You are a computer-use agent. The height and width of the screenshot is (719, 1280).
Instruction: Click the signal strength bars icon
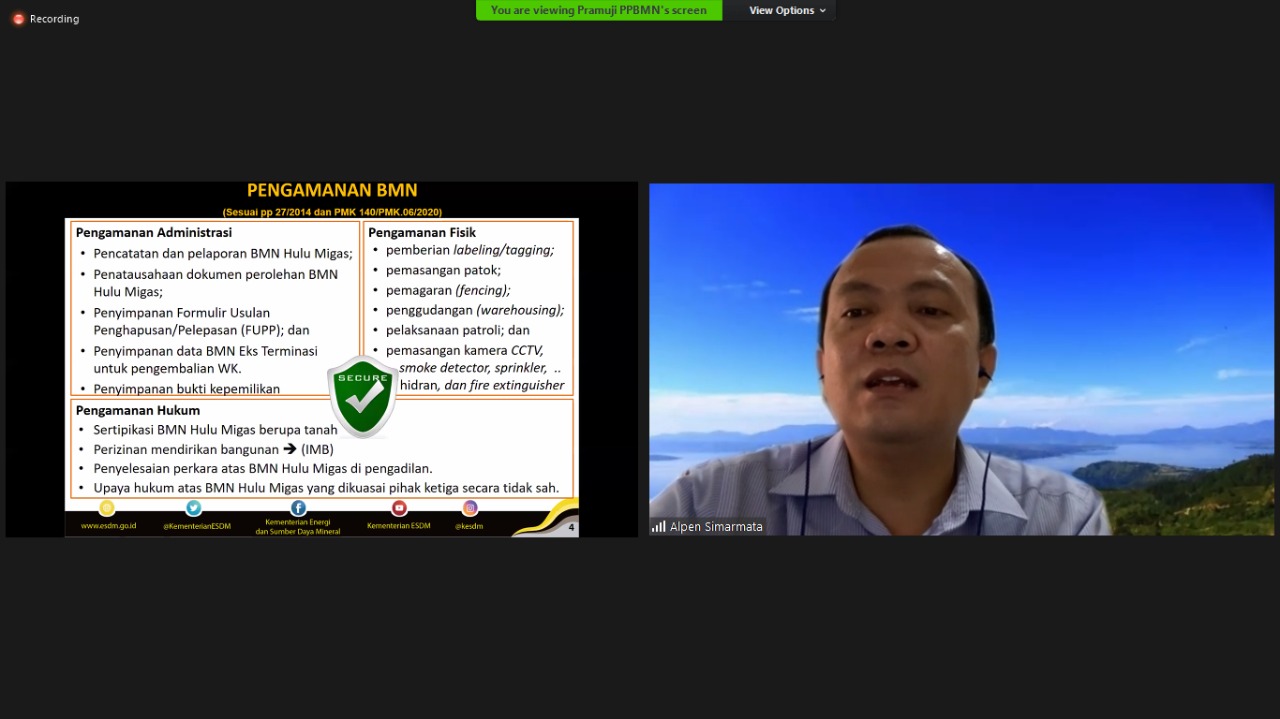pyautogui.click(x=658, y=526)
